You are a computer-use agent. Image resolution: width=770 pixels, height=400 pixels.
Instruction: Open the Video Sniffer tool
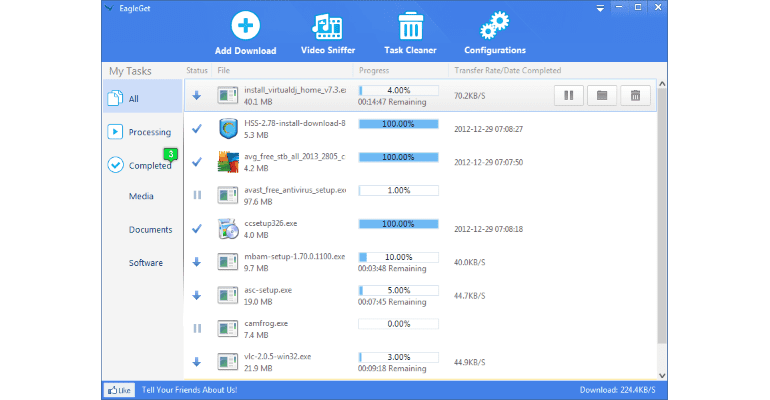click(328, 26)
